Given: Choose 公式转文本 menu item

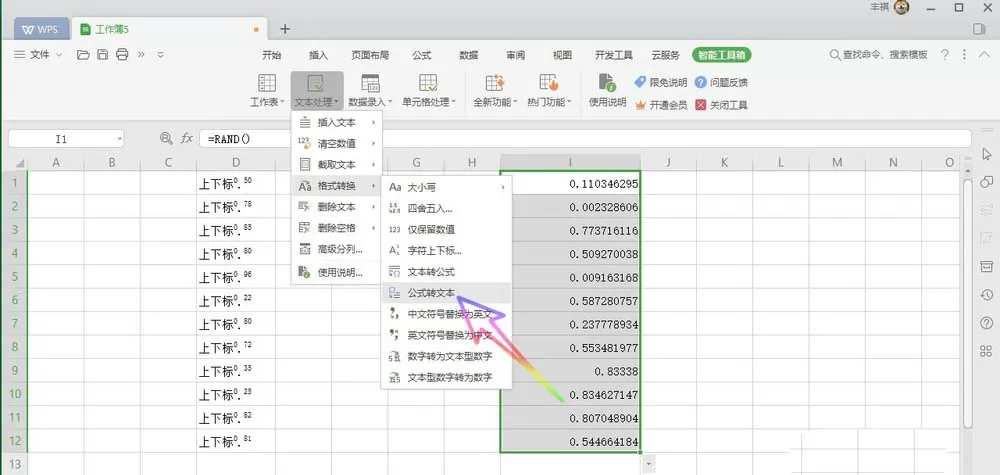Looking at the screenshot, I should [x=447, y=293].
